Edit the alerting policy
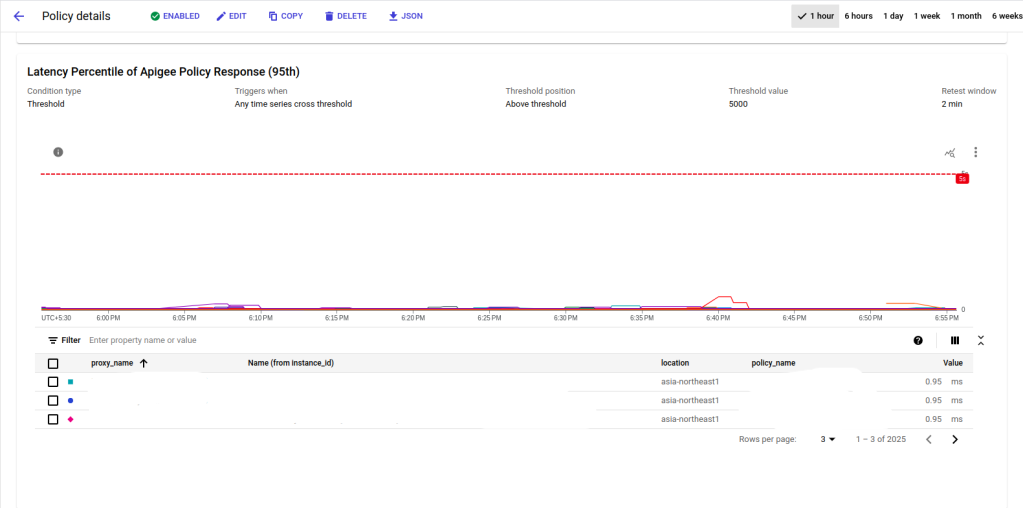 [231, 16]
